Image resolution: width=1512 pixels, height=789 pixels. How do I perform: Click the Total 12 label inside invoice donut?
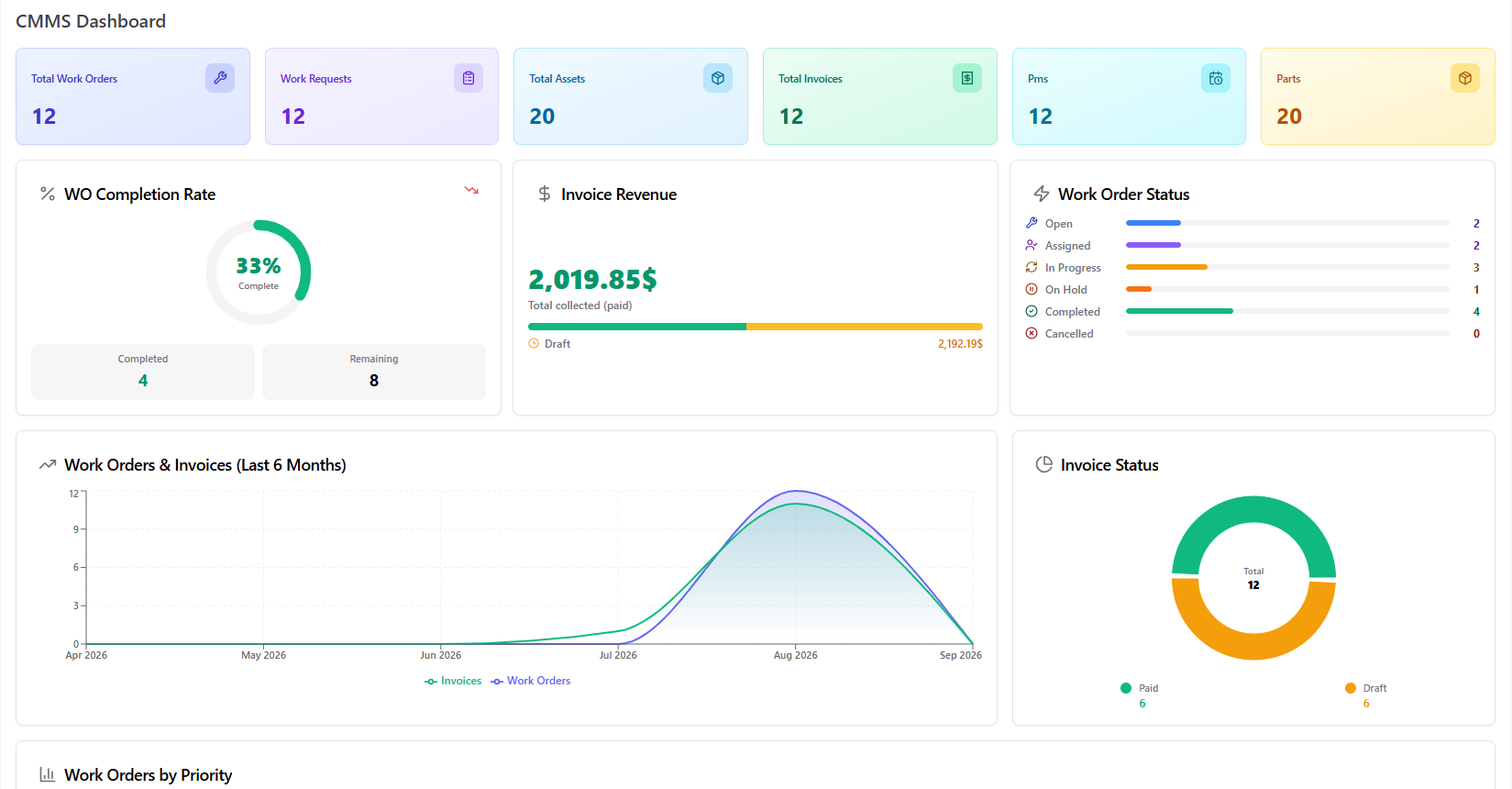tap(1253, 578)
